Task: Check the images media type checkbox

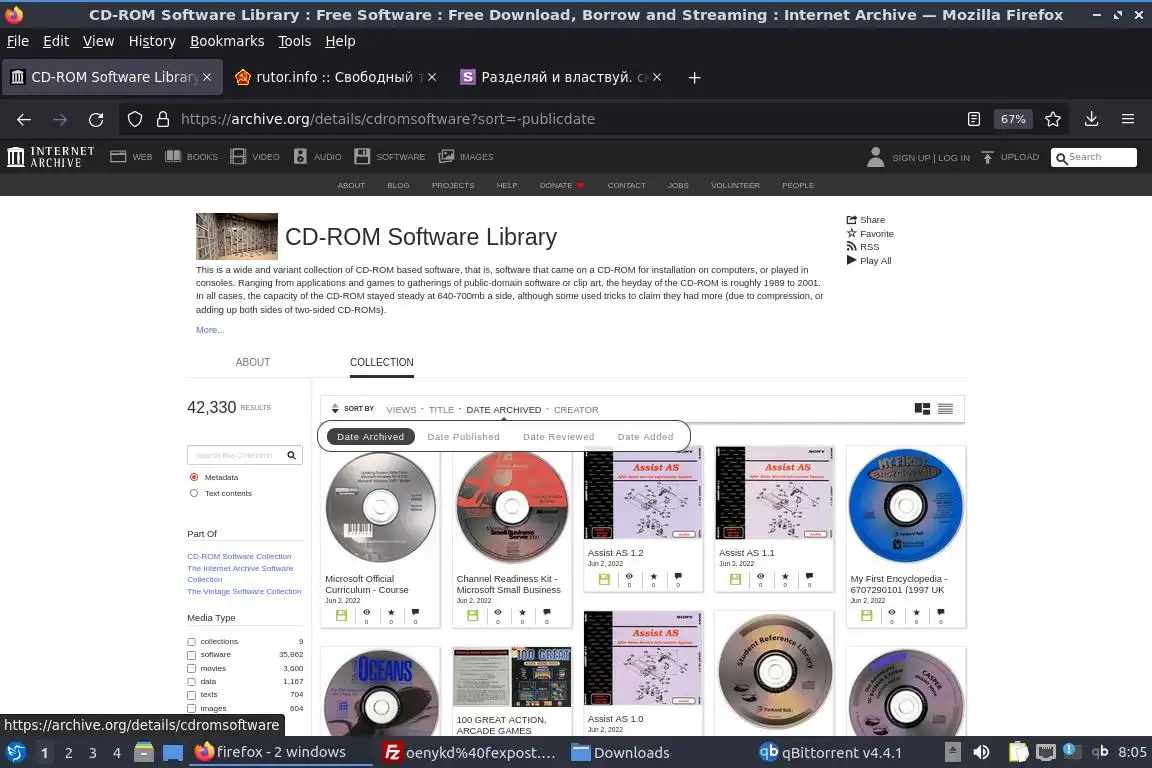Action: point(191,708)
